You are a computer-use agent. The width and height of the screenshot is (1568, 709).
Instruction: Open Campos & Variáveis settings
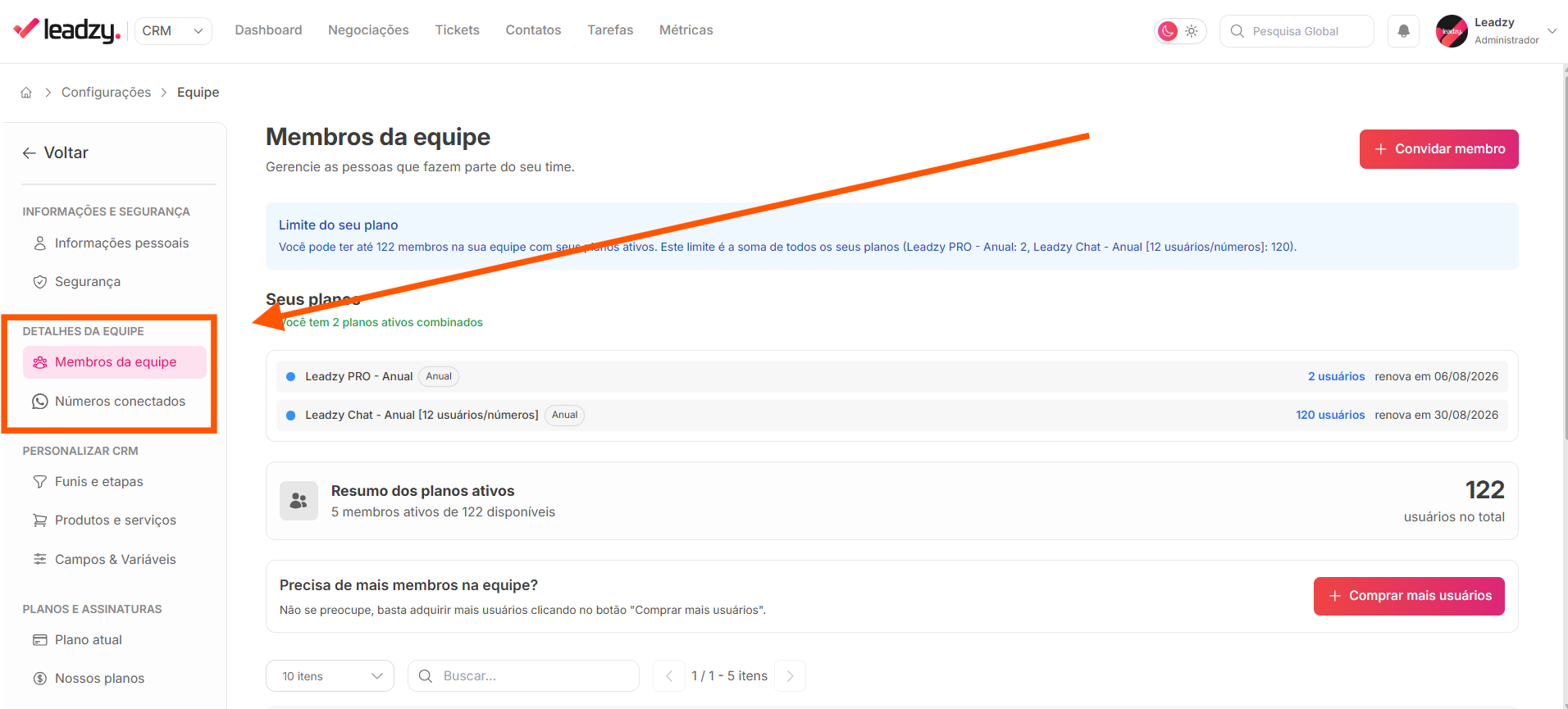click(x=114, y=560)
